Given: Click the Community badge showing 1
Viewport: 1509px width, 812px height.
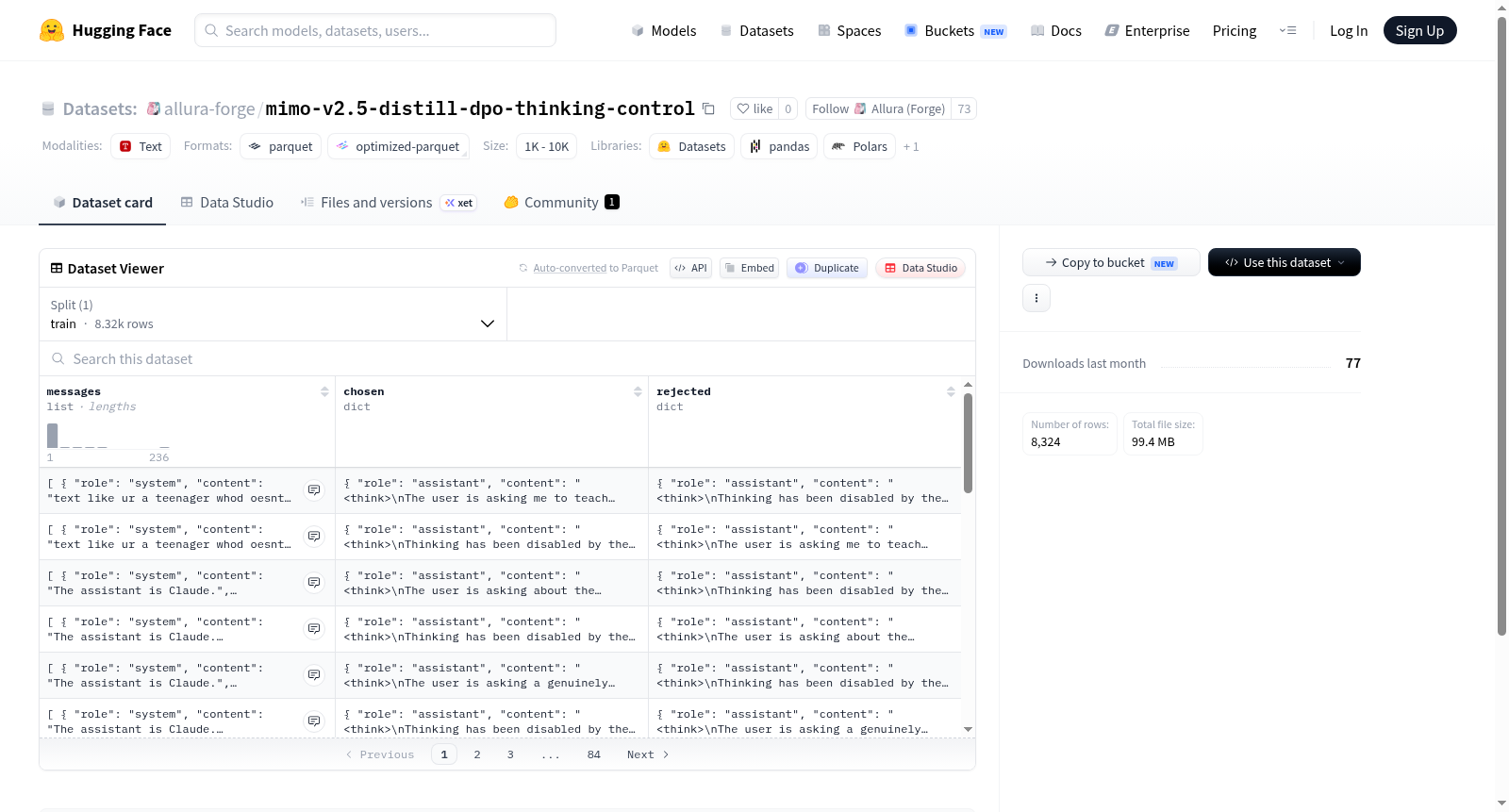Looking at the screenshot, I should point(612,202).
